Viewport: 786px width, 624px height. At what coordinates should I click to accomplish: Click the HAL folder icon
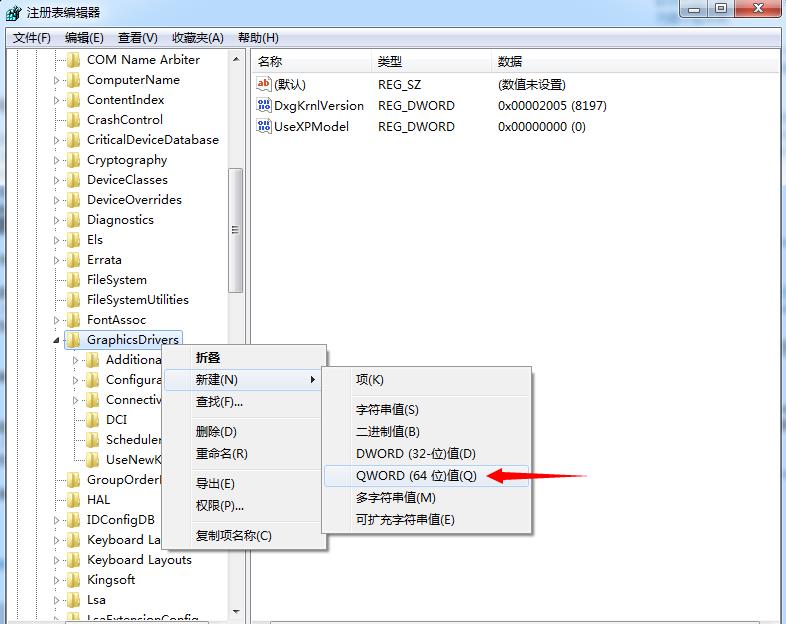click(73, 500)
